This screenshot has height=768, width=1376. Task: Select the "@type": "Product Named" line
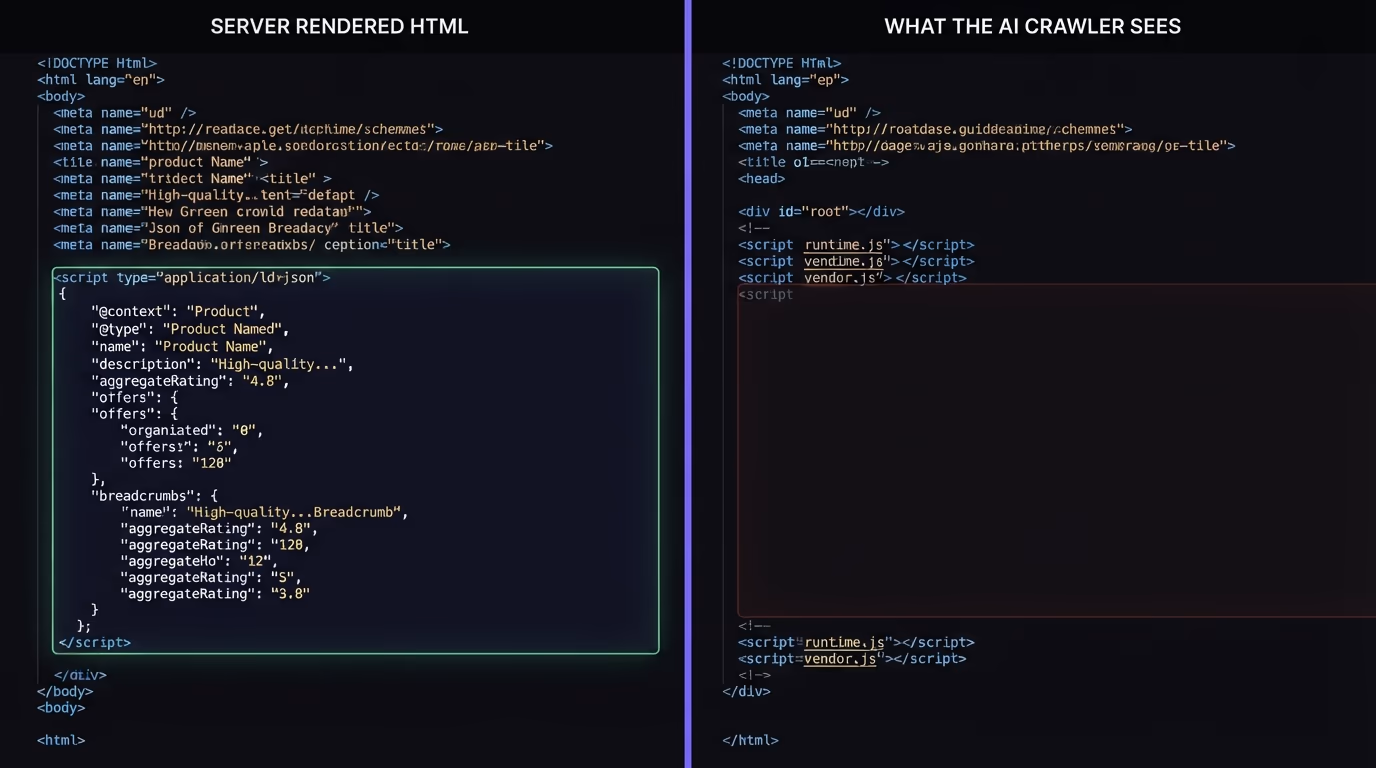[190, 328]
